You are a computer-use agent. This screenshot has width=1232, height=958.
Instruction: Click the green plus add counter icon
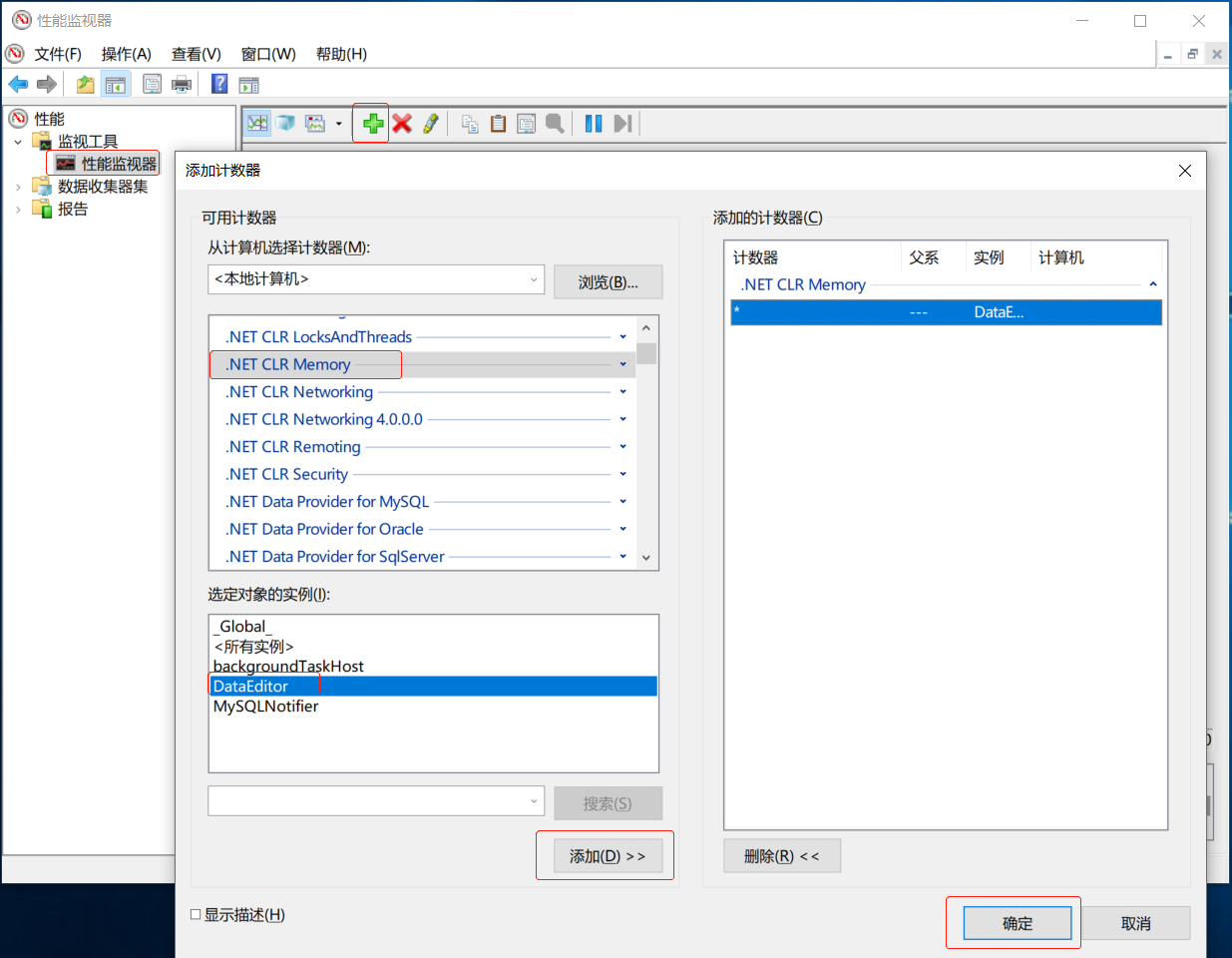click(x=372, y=123)
